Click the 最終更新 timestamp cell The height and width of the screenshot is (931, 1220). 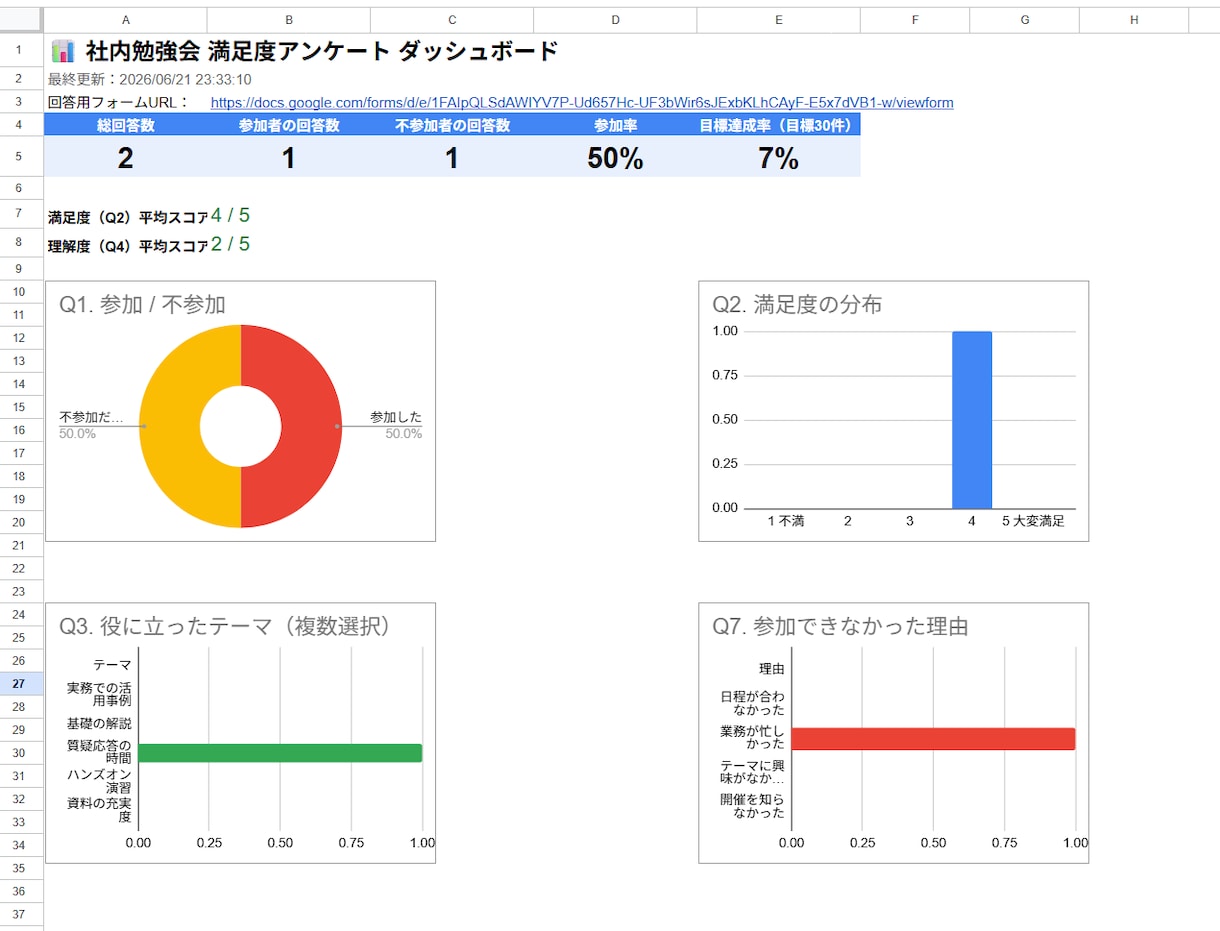pyautogui.click(x=150, y=79)
